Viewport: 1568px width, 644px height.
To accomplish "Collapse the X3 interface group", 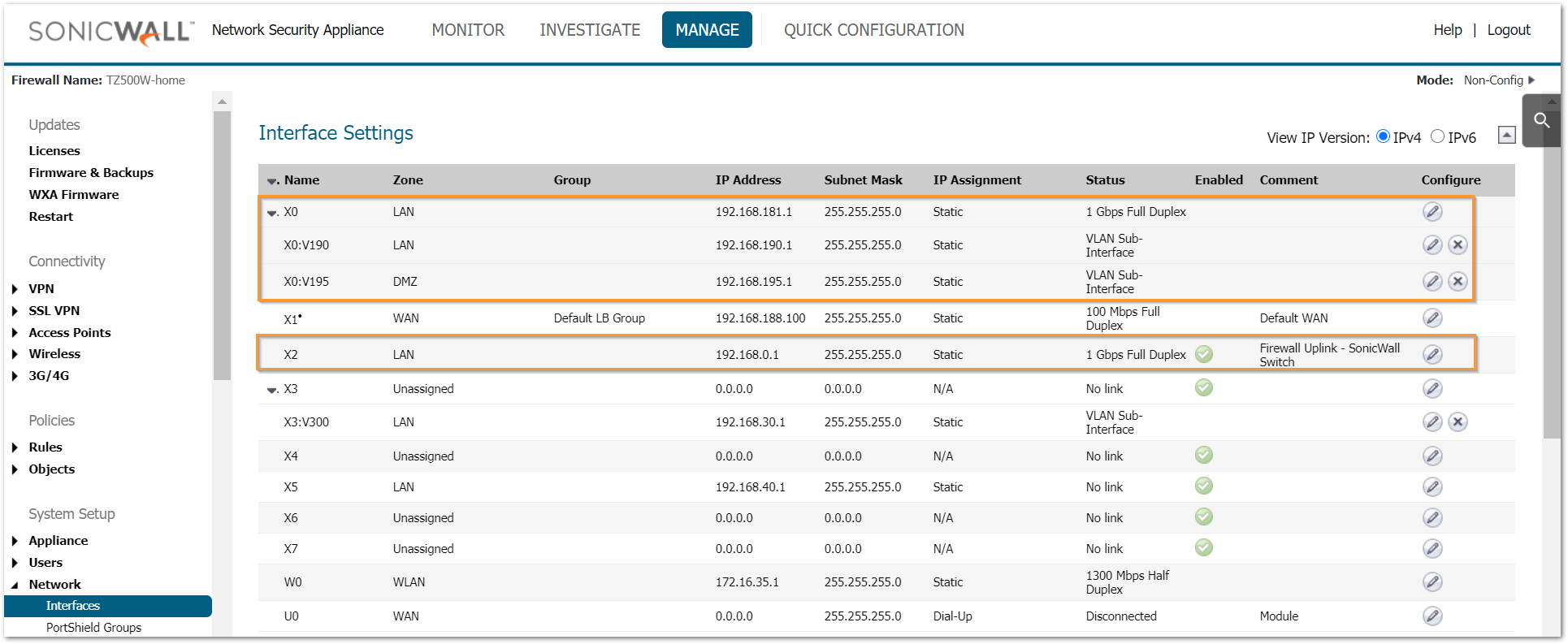I will tap(272, 390).
